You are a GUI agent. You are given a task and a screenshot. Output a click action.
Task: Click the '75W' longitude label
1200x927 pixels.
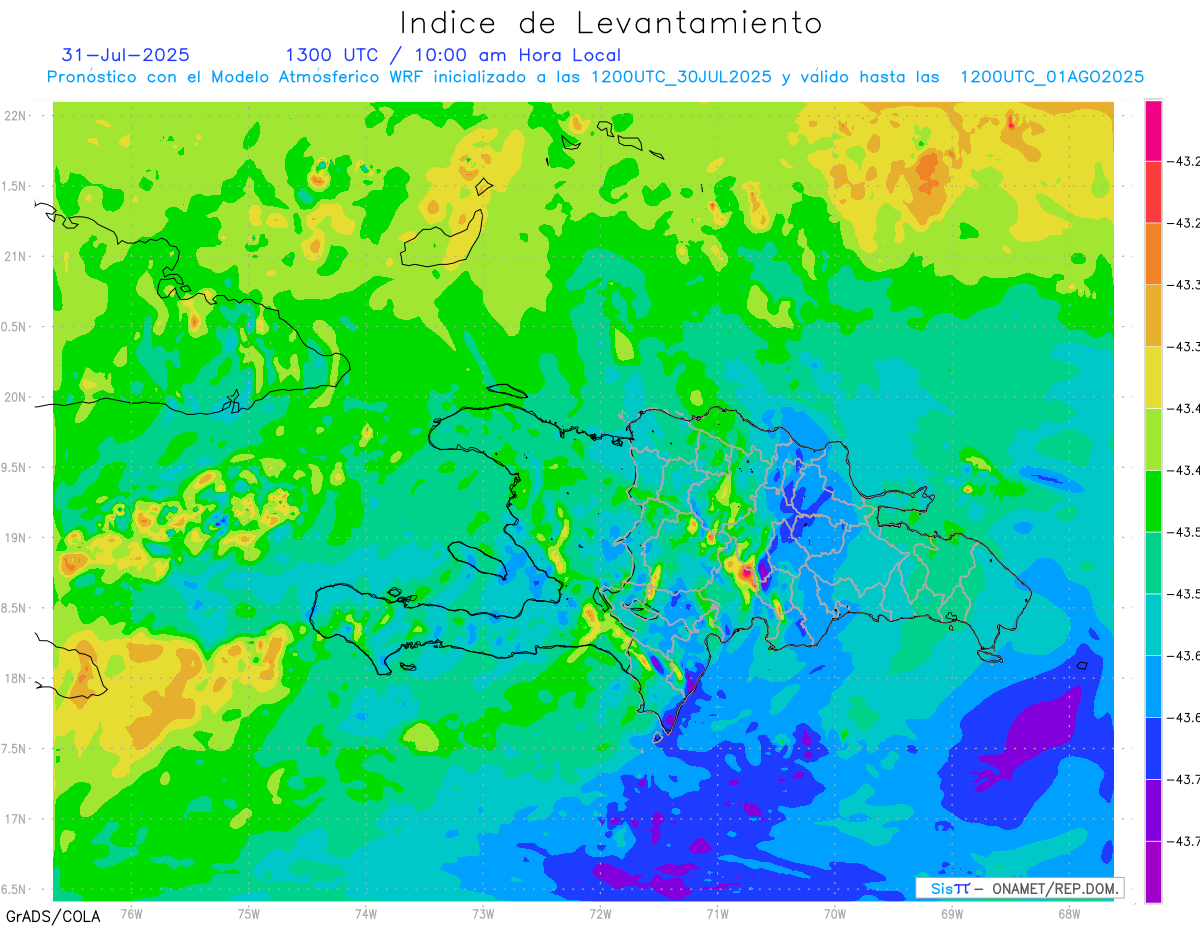click(x=249, y=913)
